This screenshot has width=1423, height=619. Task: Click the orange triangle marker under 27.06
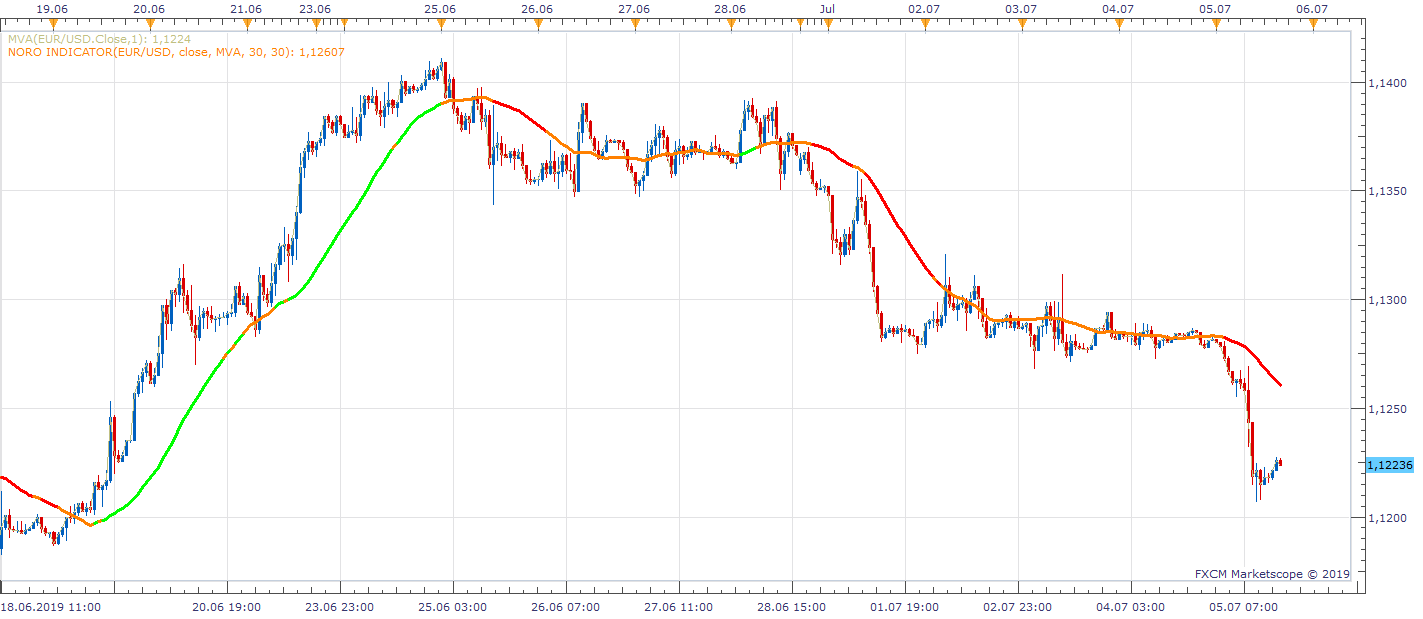point(634,22)
